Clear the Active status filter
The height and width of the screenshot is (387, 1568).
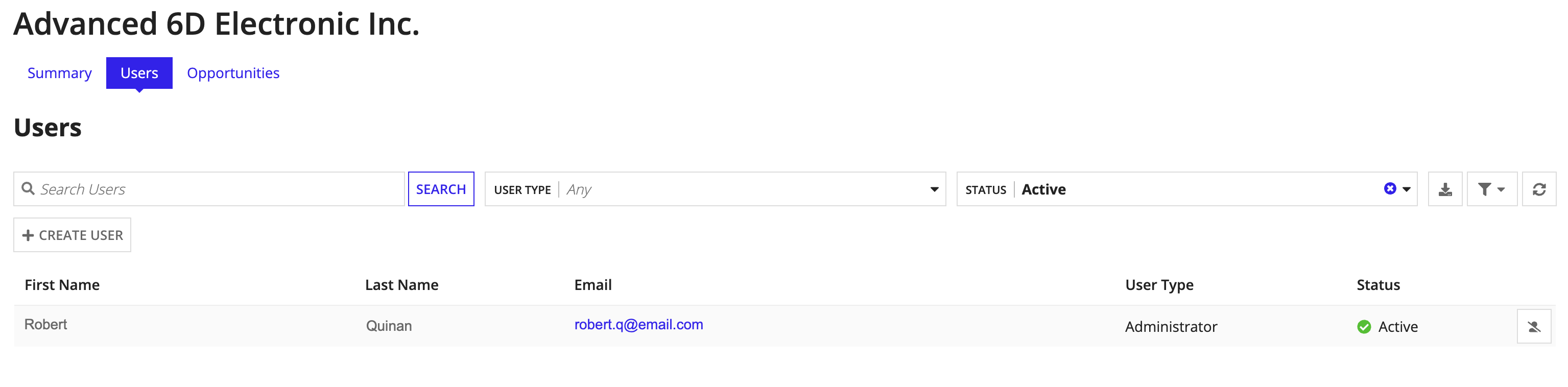click(x=1390, y=188)
